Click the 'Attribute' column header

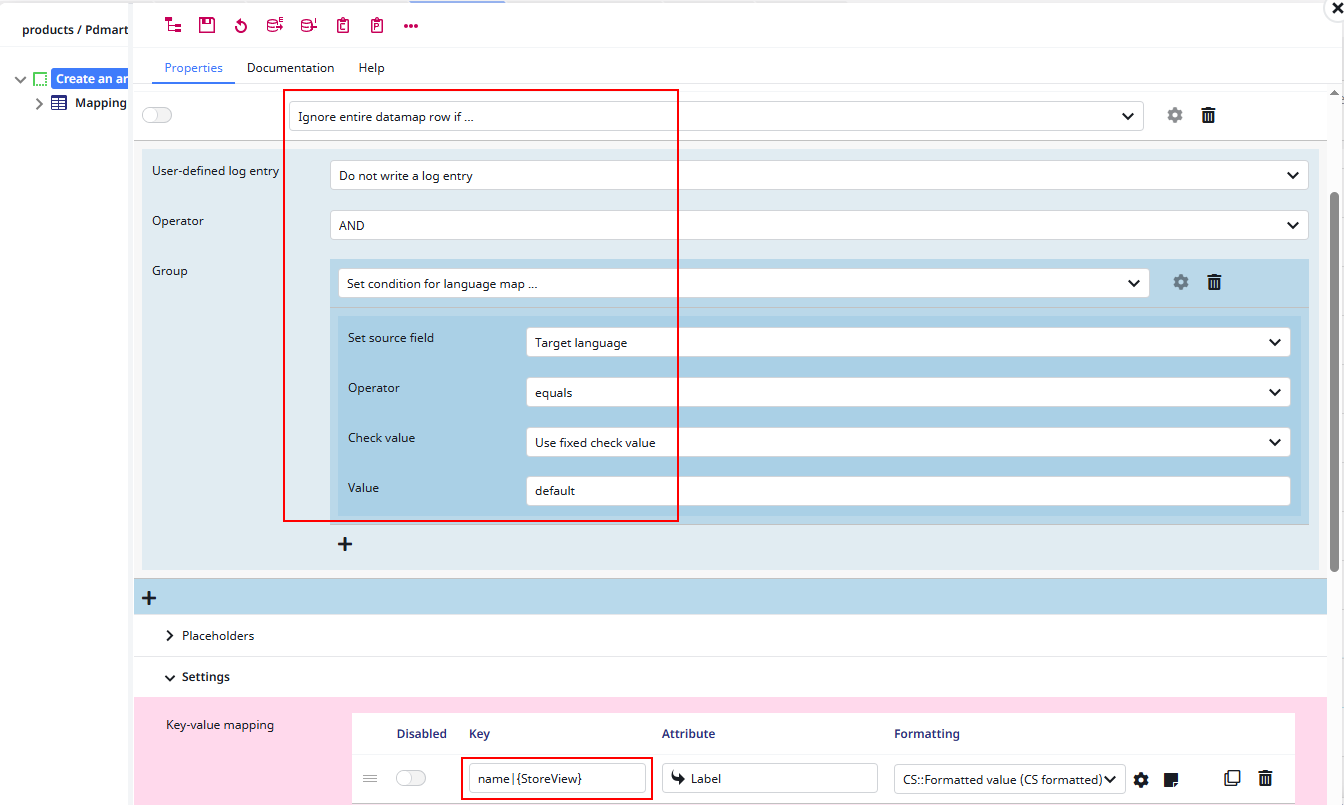689,734
